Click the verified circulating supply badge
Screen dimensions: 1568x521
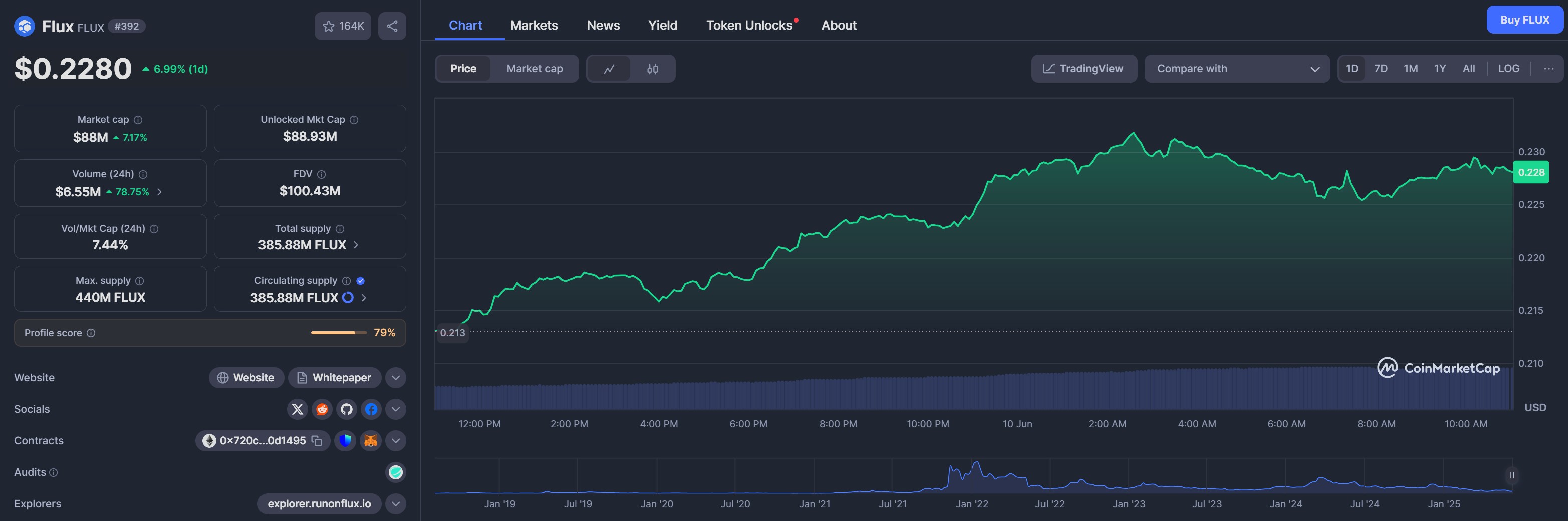360,281
